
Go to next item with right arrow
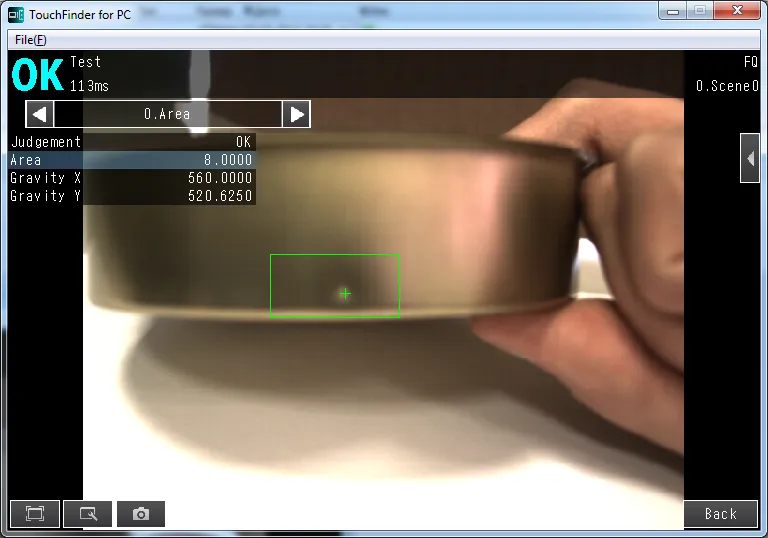click(296, 114)
